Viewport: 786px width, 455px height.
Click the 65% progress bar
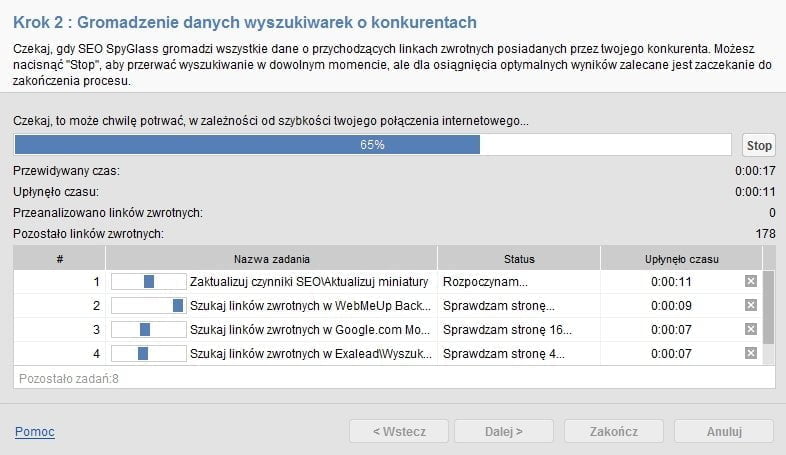(x=372, y=145)
